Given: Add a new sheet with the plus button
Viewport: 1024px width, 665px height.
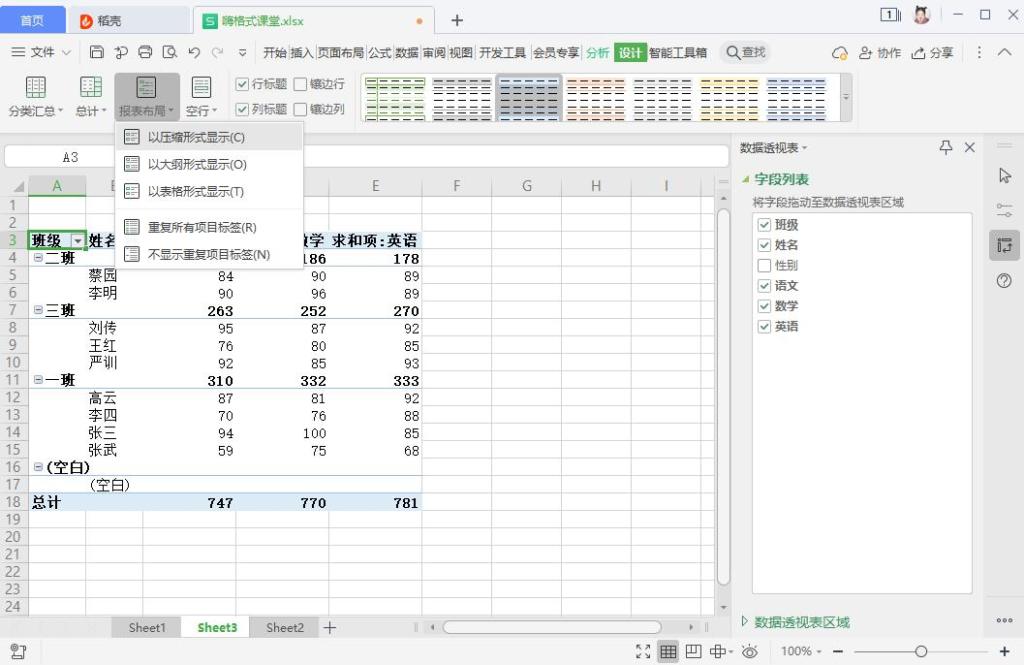Looking at the screenshot, I should (x=330, y=627).
